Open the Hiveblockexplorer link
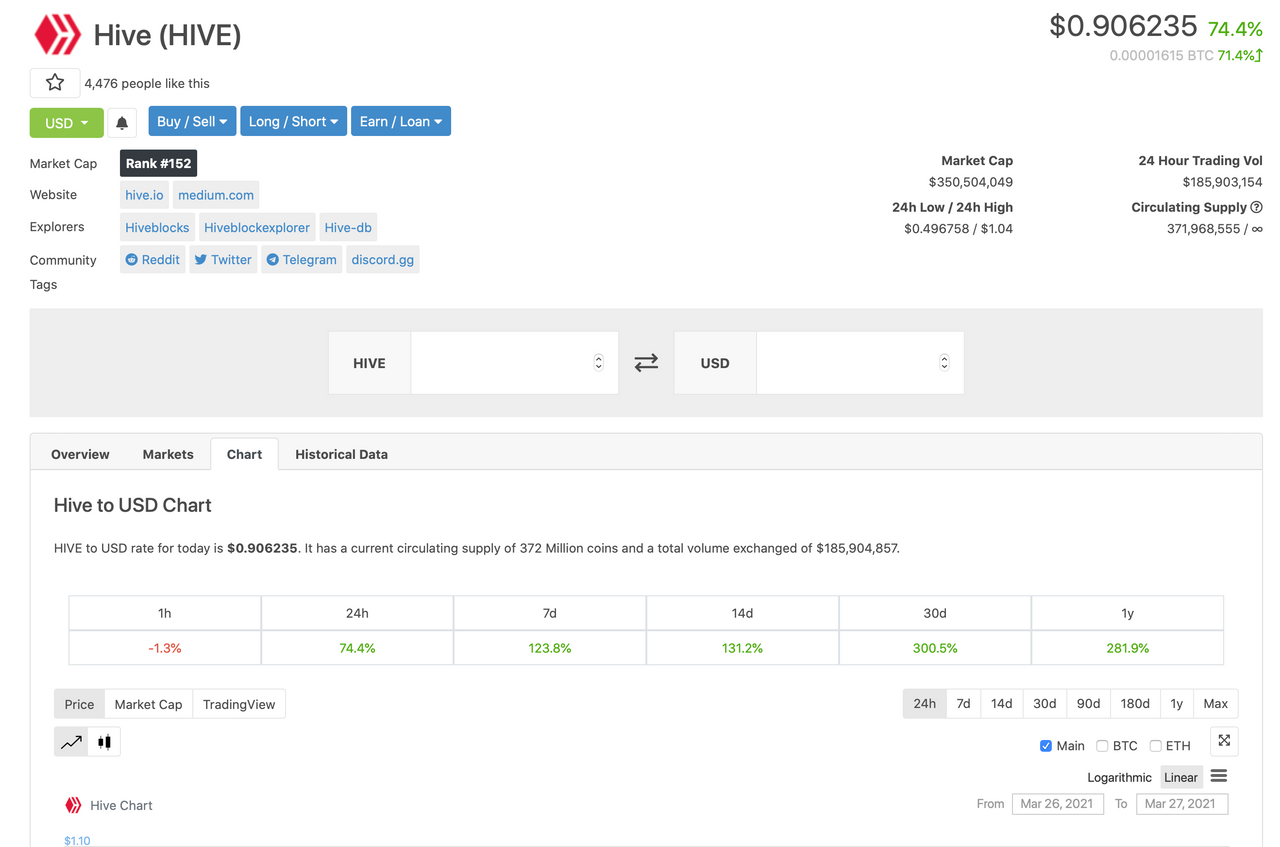The image size is (1280, 847). pos(257,227)
